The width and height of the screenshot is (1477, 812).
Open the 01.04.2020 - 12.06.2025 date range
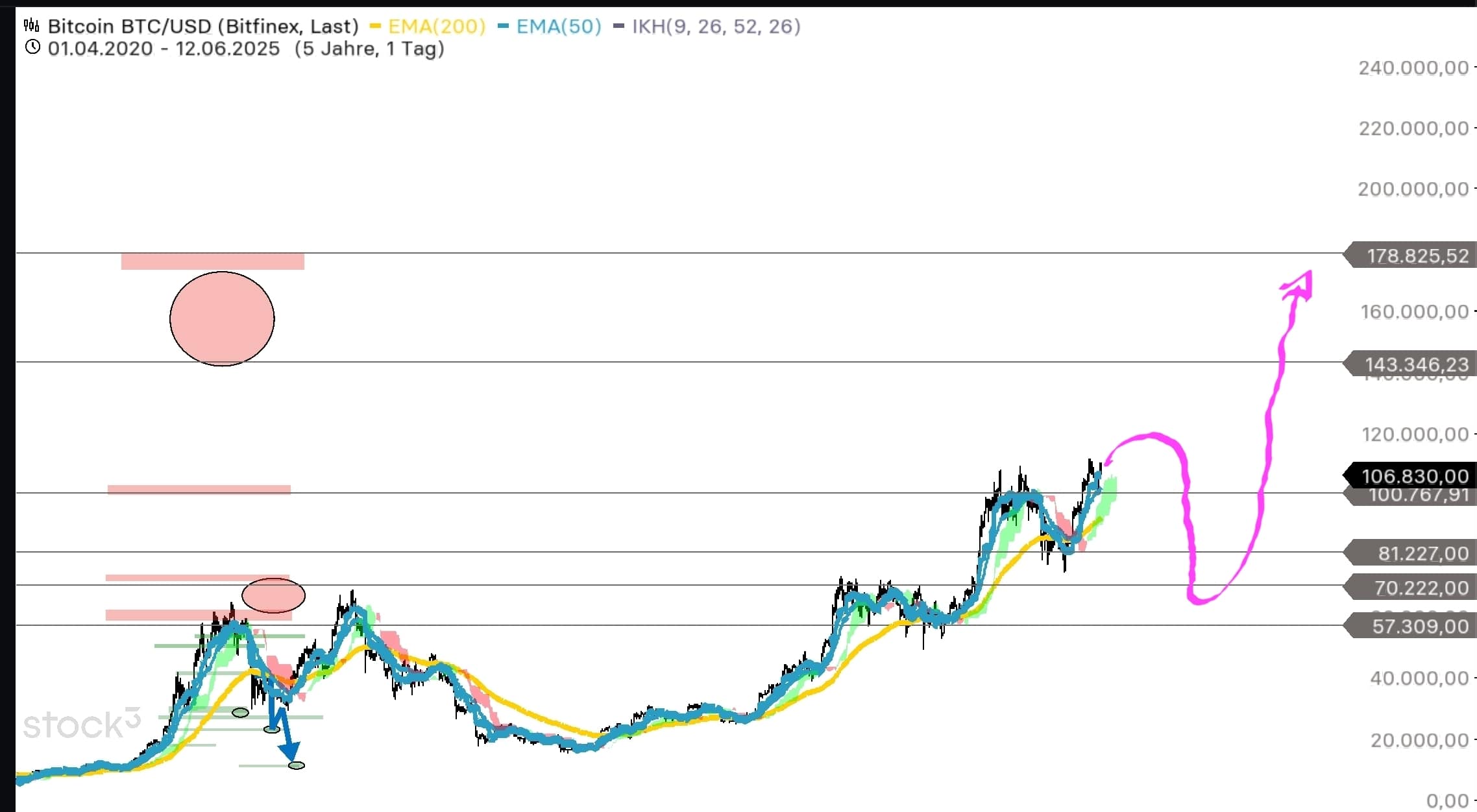point(164,49)
